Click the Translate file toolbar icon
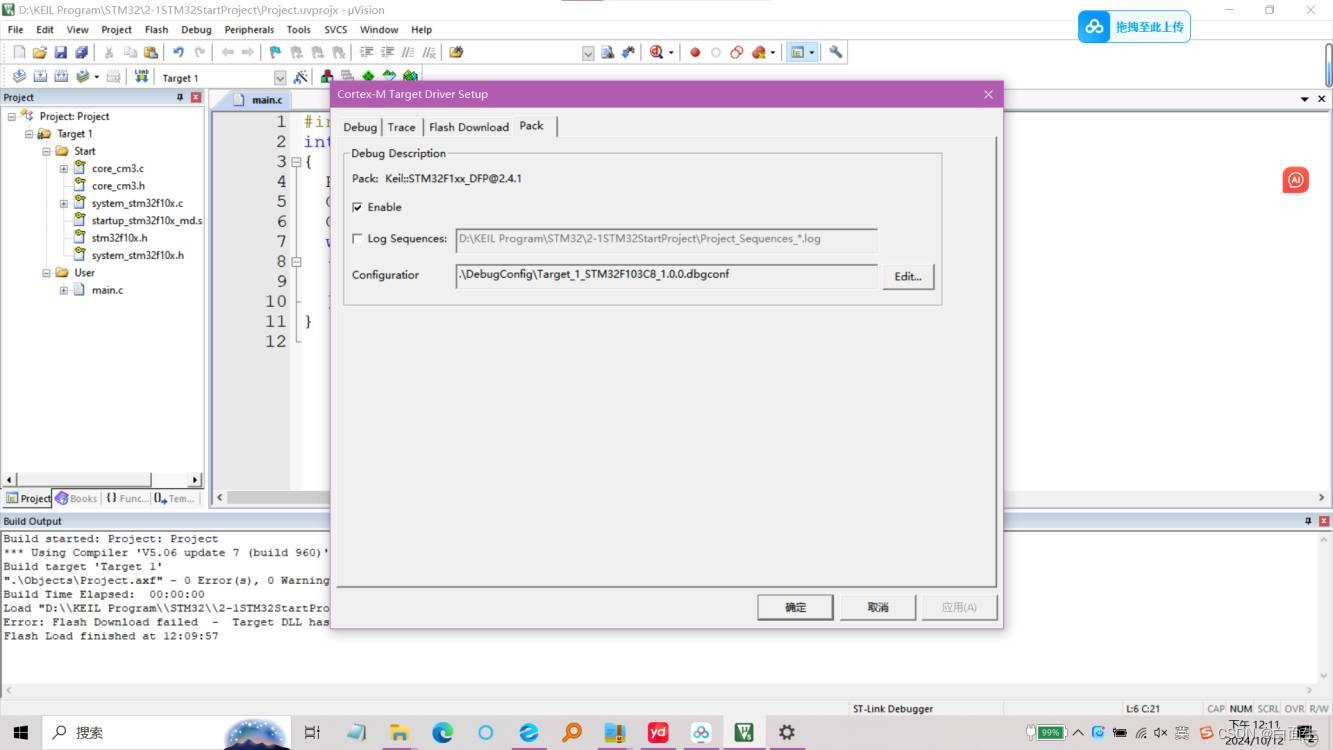Viewport: 1333px width, 750px height. (19, 77)
